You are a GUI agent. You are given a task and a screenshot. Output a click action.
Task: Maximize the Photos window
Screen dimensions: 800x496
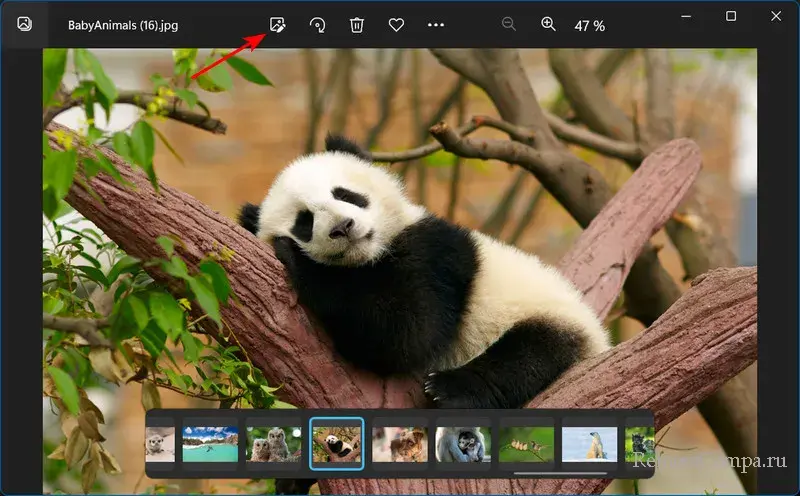730,16
